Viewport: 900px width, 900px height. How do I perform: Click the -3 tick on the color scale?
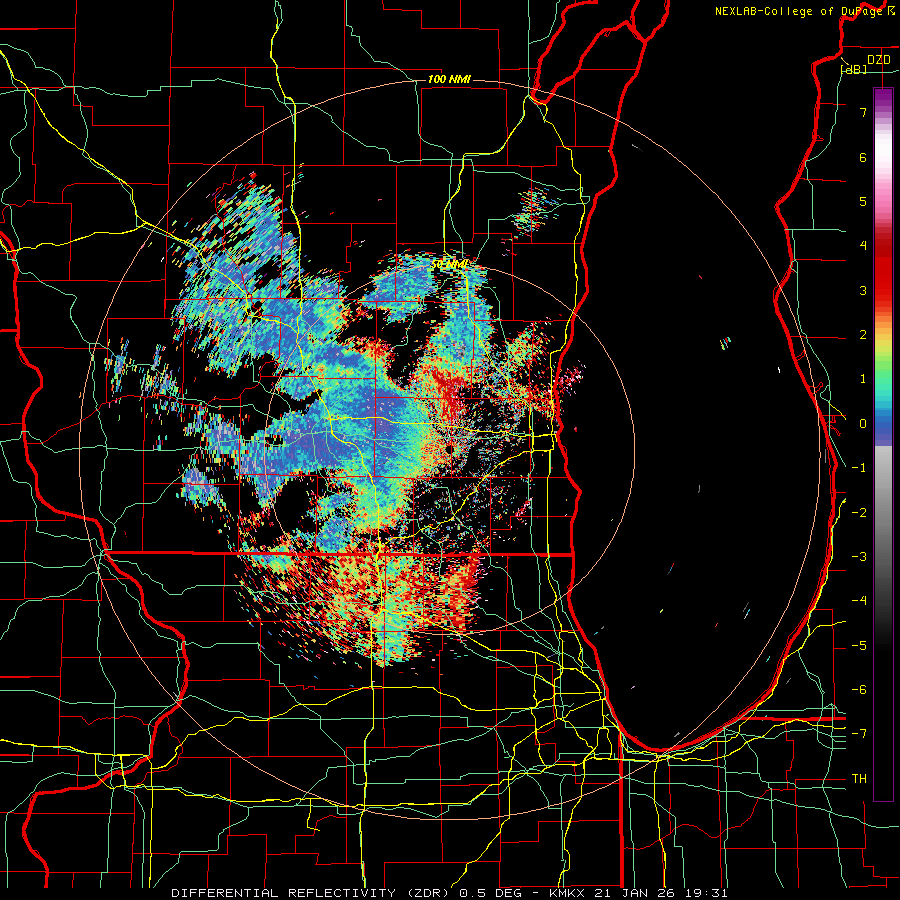[x=859, y=557]
